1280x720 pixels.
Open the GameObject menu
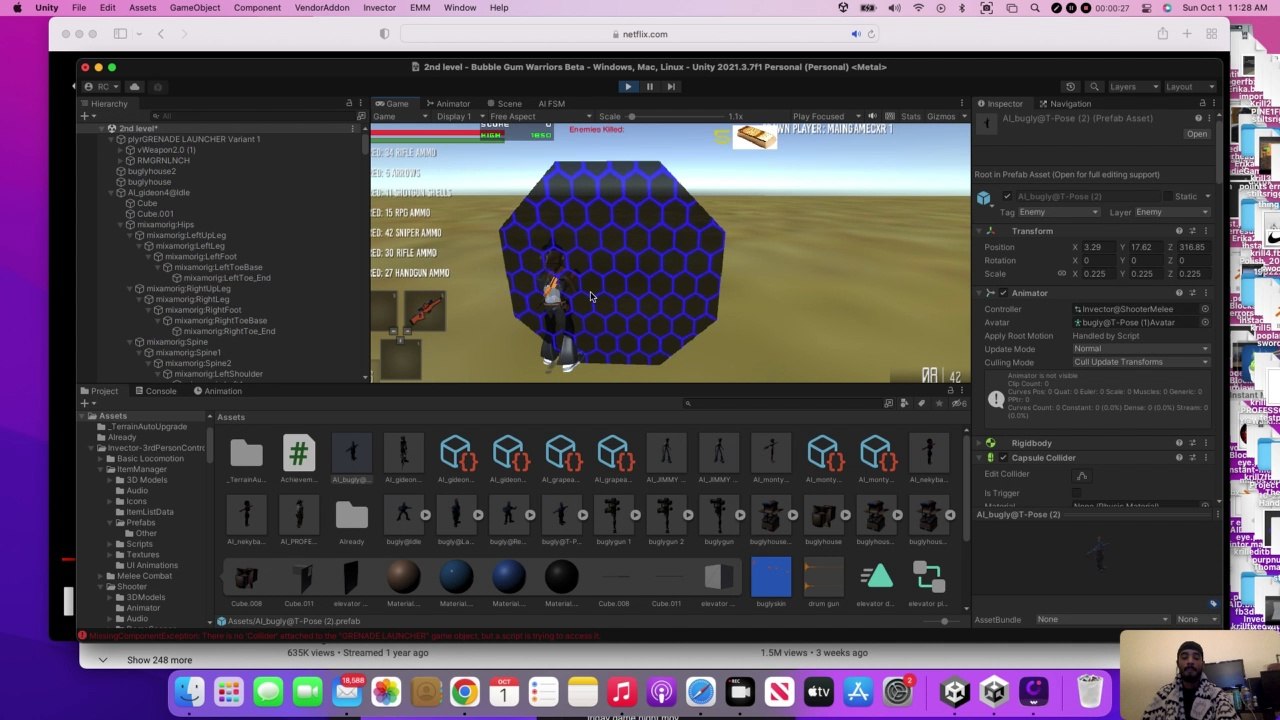(195, 8)
